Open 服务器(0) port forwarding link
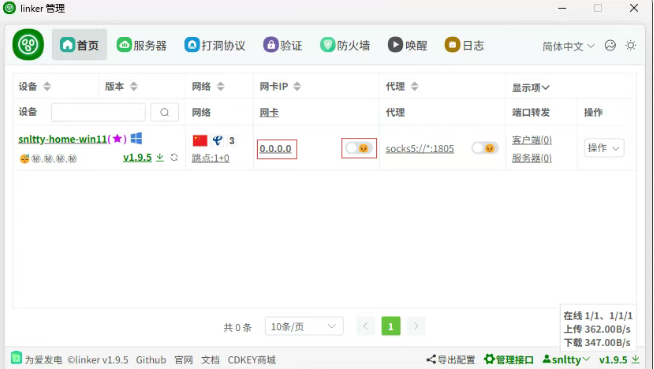 (532, 158)
